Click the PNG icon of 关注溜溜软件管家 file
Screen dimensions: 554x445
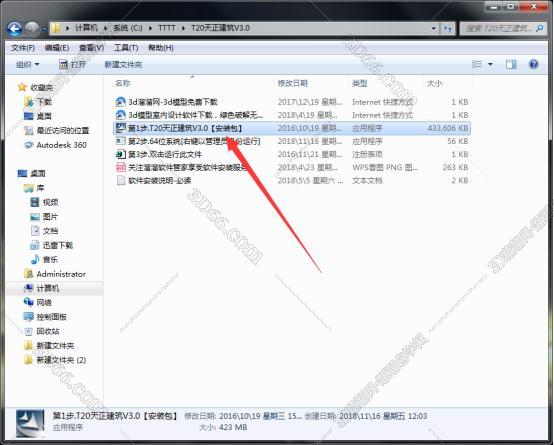click(x=121, y=168)
